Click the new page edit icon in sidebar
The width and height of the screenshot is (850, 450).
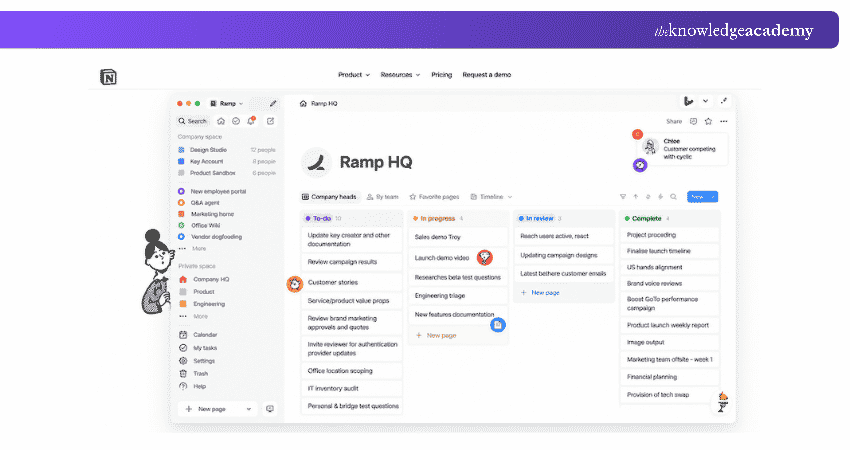(x=271, y=121)
